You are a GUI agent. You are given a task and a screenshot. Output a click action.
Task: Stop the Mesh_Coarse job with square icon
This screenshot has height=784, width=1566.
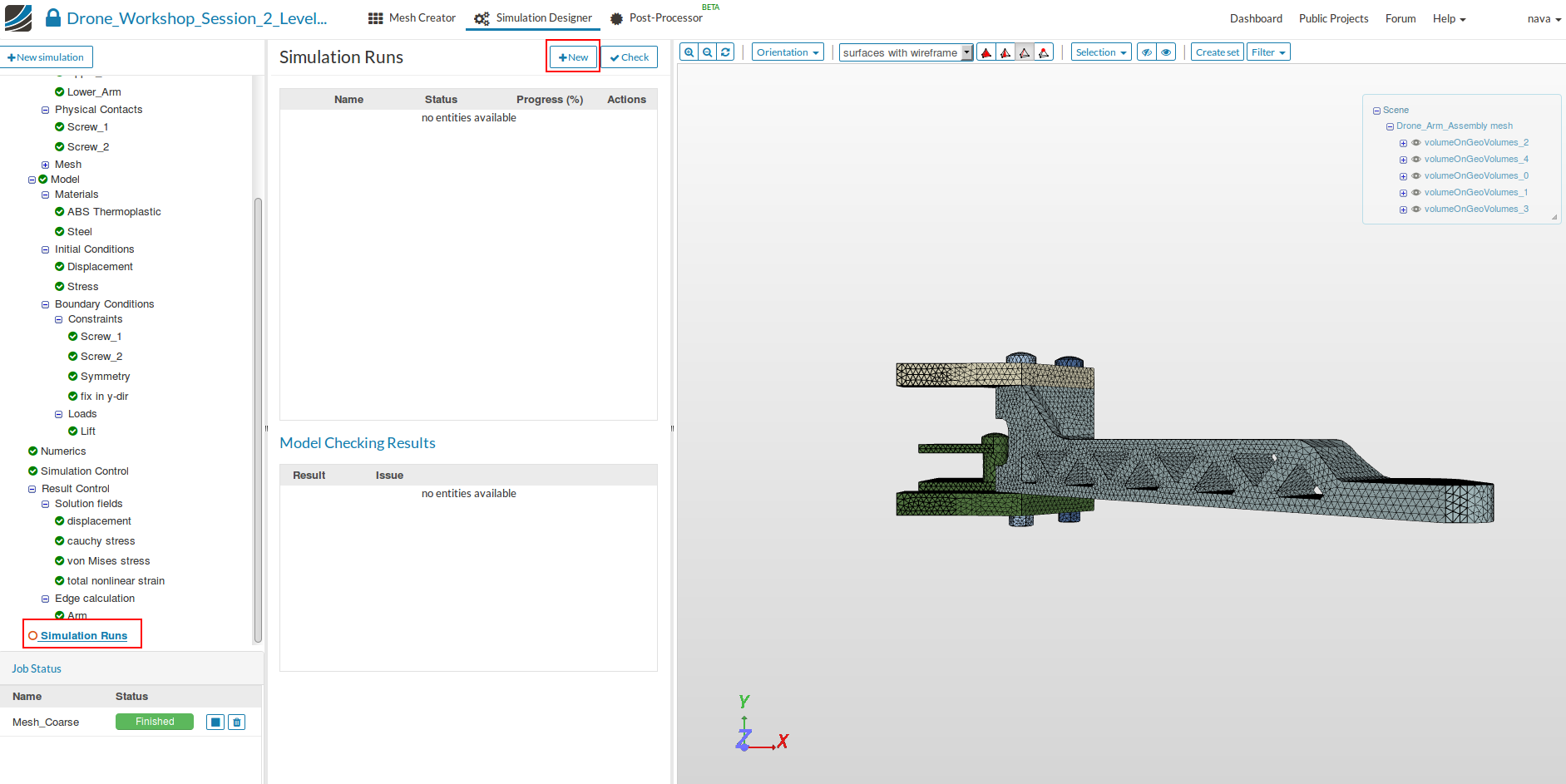215,722
